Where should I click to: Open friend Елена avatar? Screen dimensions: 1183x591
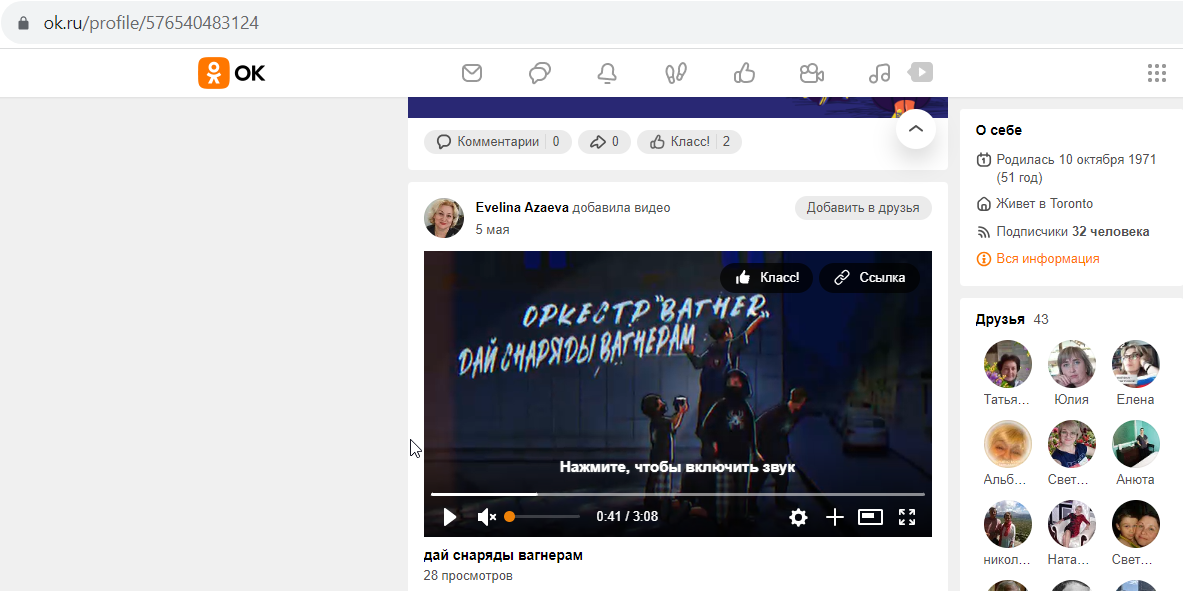[1135, 364]
